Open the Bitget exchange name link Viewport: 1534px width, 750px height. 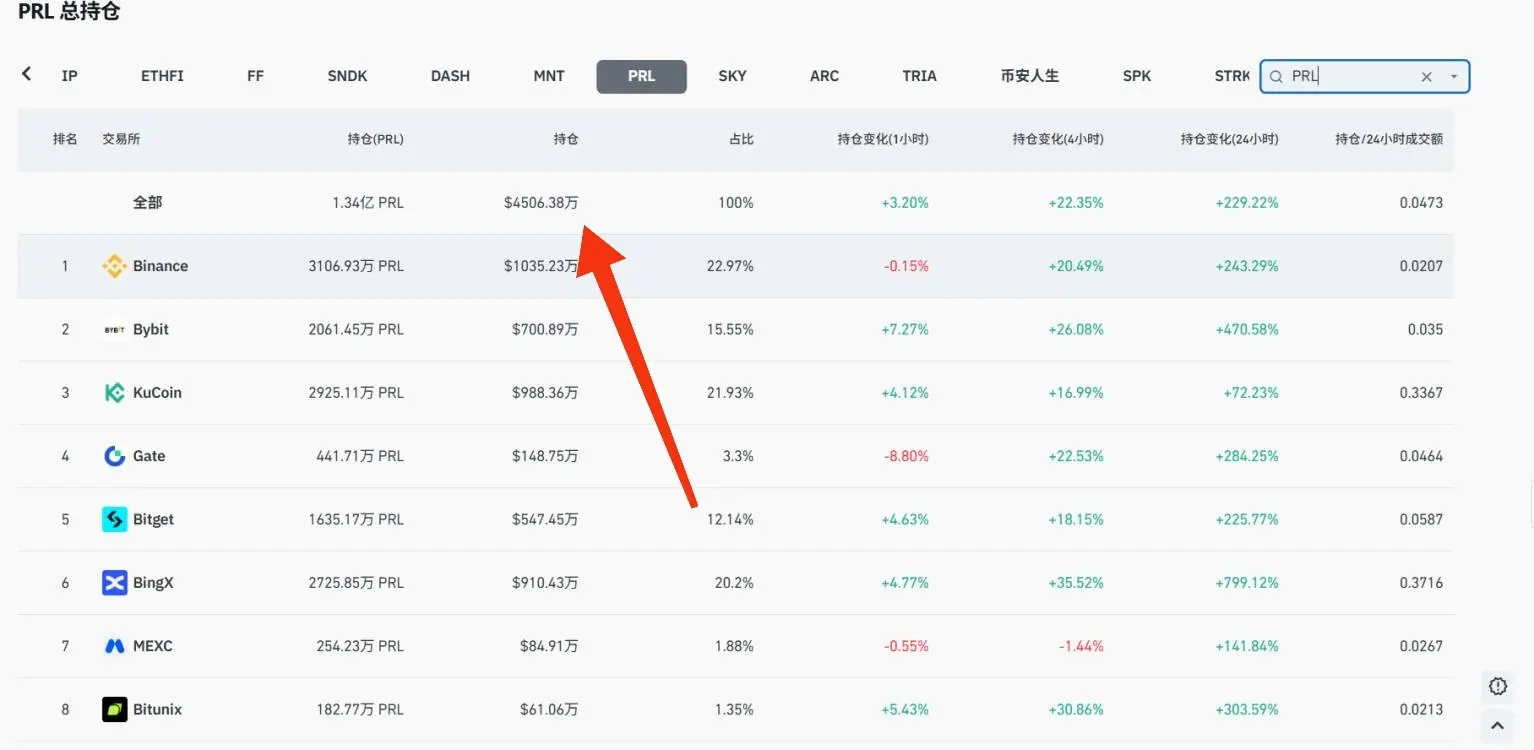(153, 519)
